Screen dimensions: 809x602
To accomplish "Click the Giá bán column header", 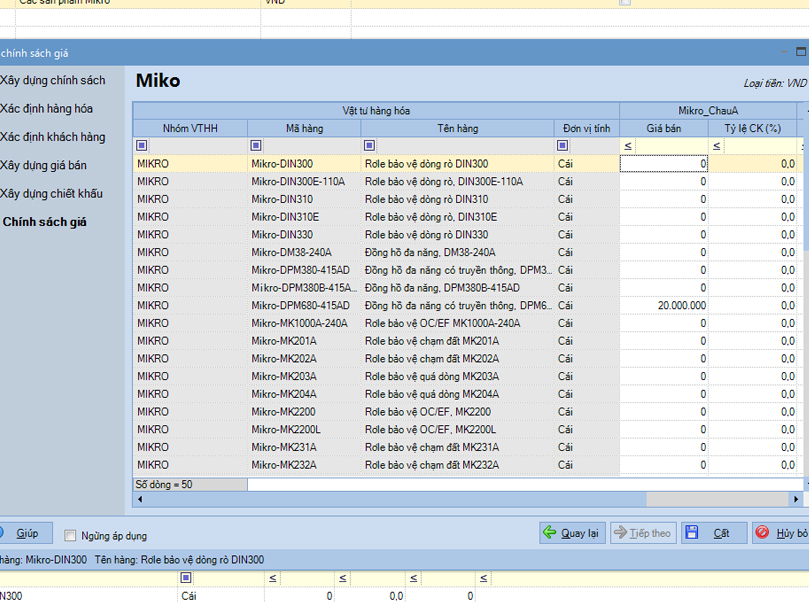I will click(664, 128).
